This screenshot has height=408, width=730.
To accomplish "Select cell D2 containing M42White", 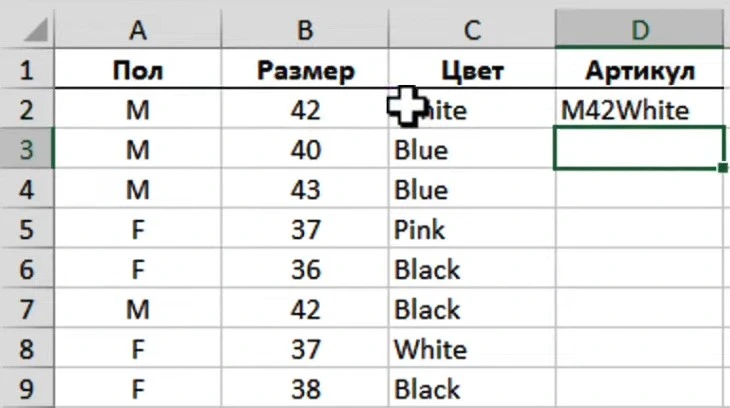I will pos(640,110).
